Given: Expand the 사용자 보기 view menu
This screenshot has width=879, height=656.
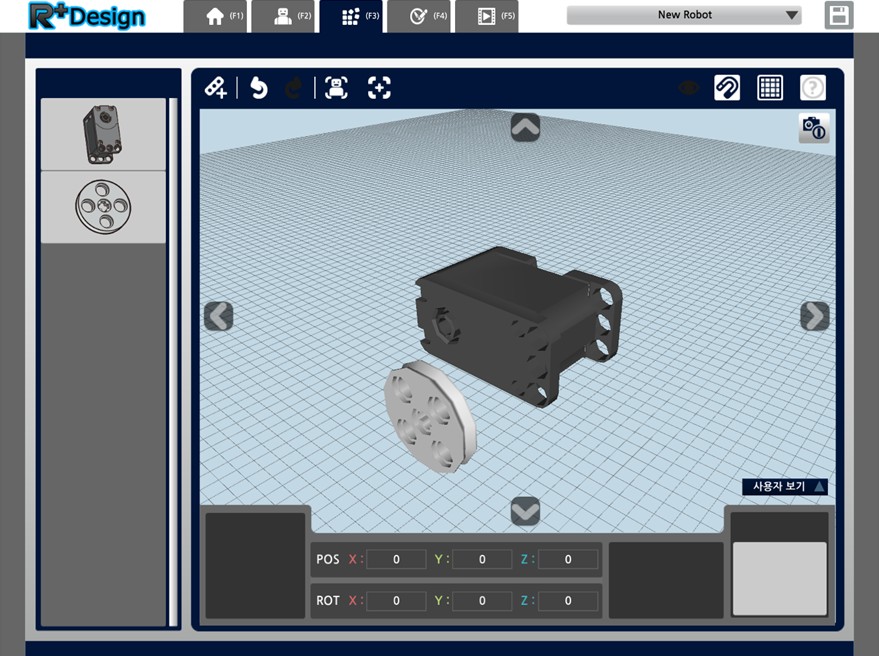Looking at the screenshot, I should [785, 486].
